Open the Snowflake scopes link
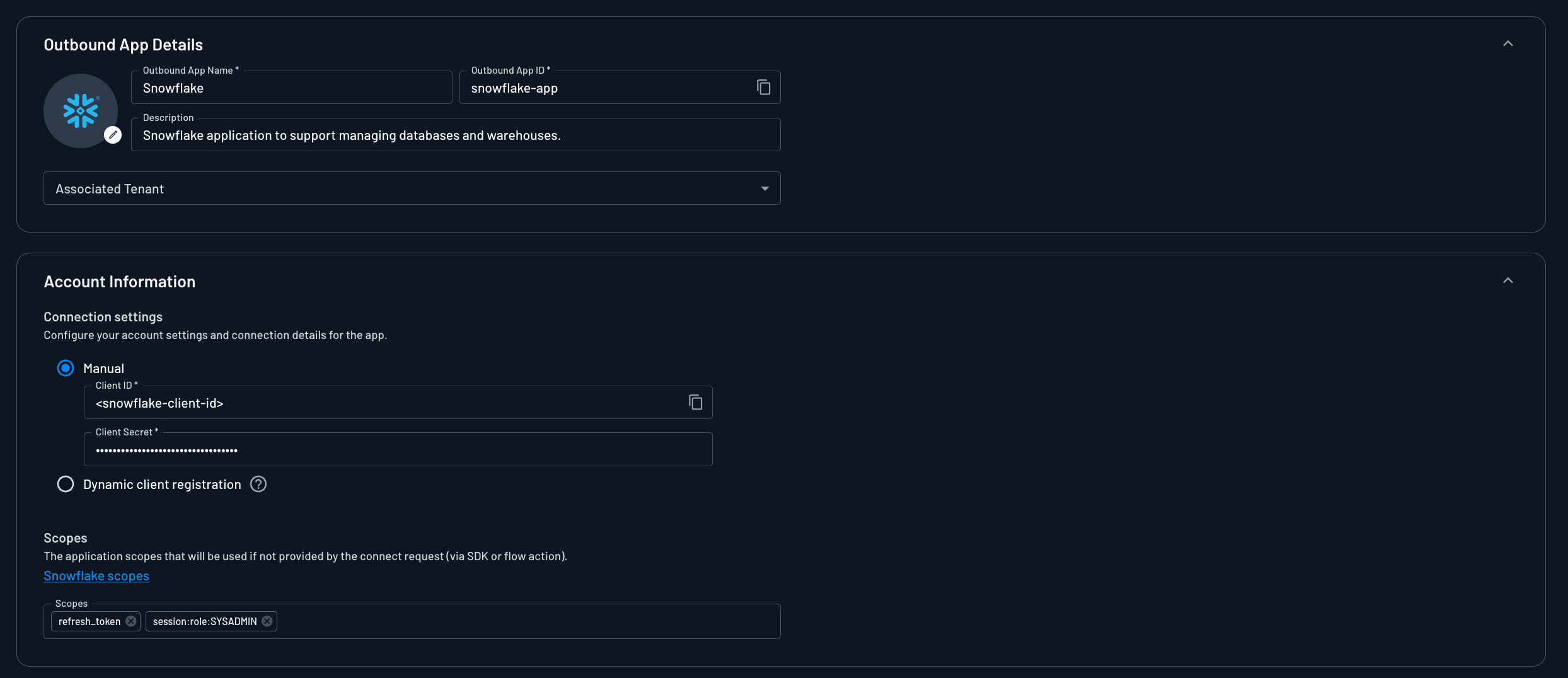1568x678 pixels. click(96, 575)
